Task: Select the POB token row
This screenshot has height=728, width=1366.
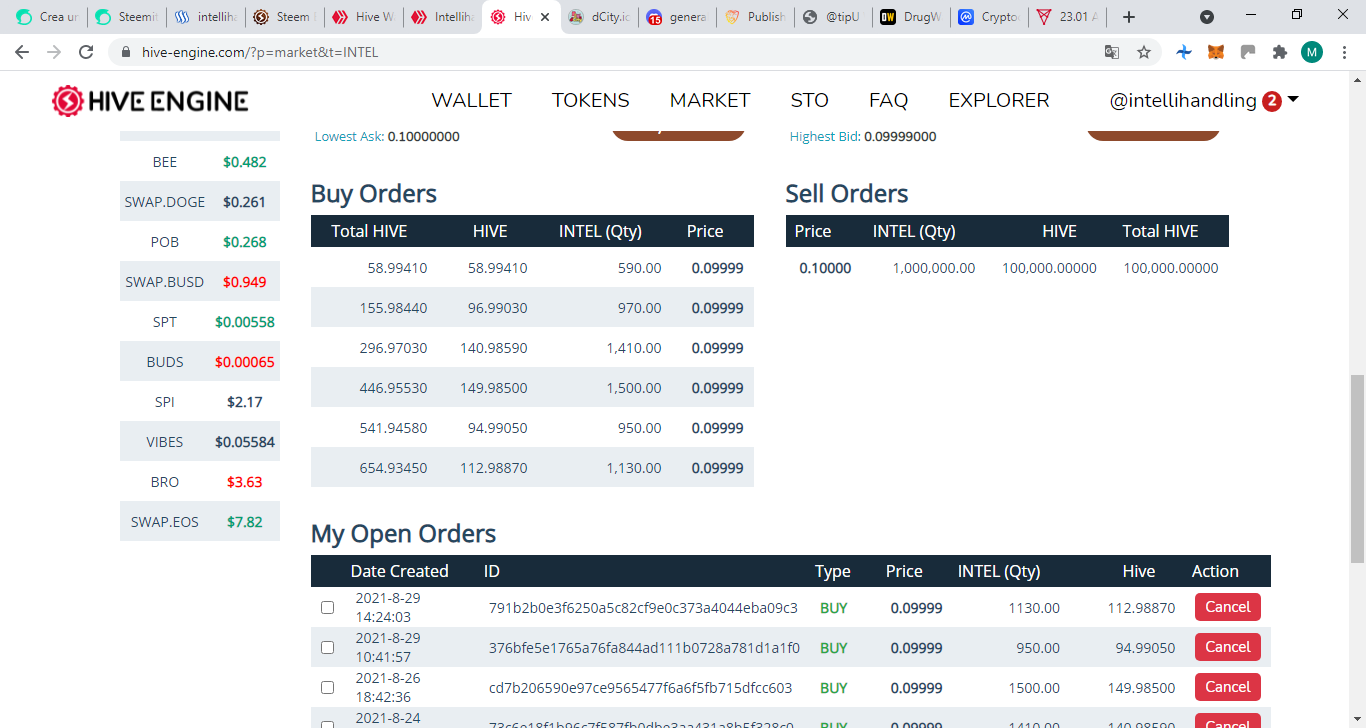Action: click(x=200, y=242)
